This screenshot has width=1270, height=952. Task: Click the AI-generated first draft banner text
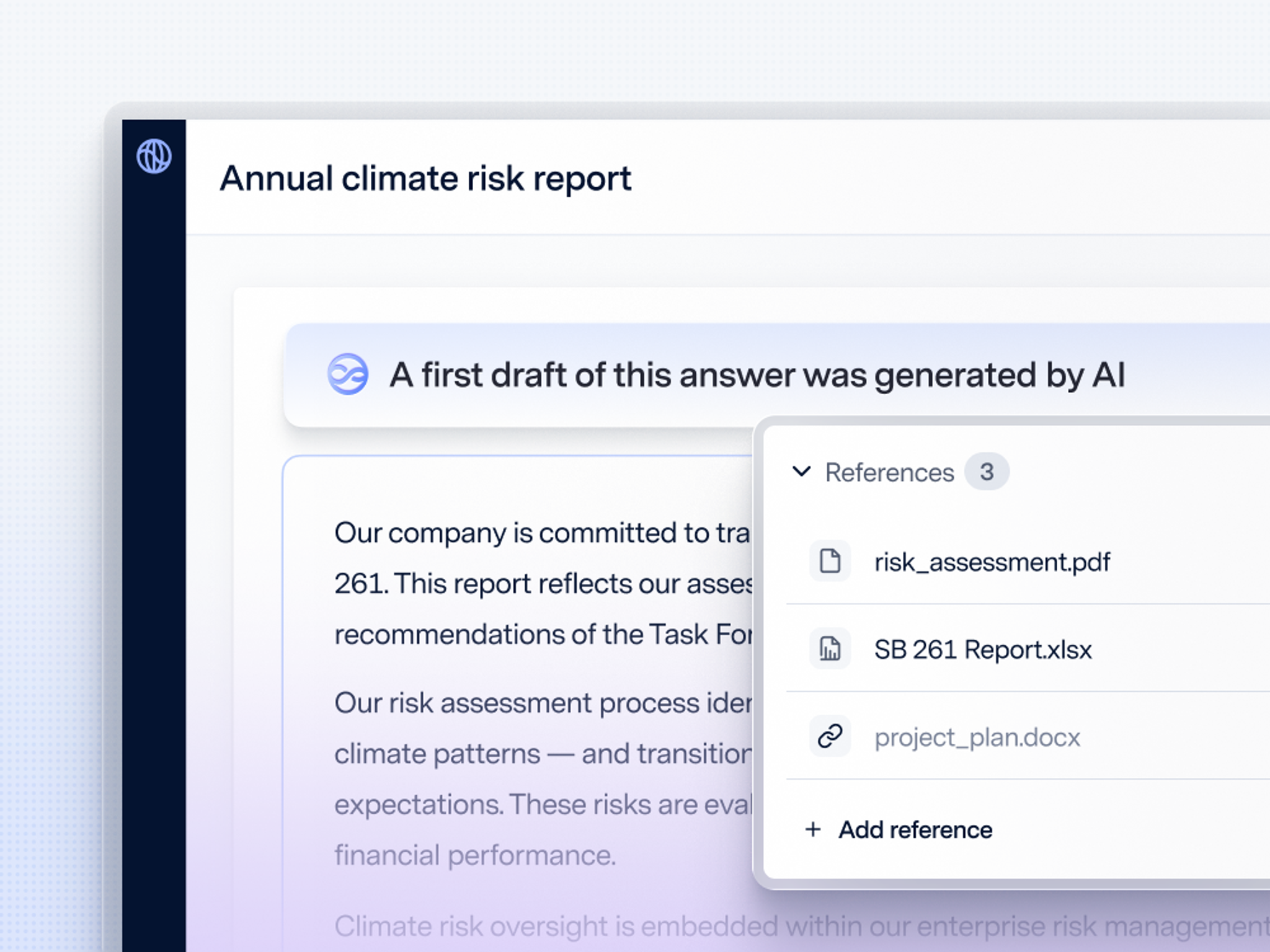coord(757,375)
